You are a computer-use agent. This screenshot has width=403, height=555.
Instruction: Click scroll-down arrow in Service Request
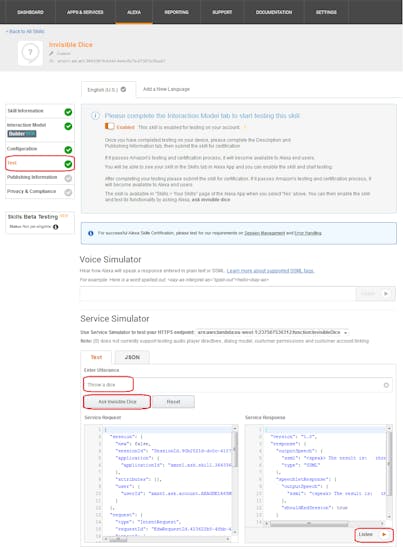(235, 532)
